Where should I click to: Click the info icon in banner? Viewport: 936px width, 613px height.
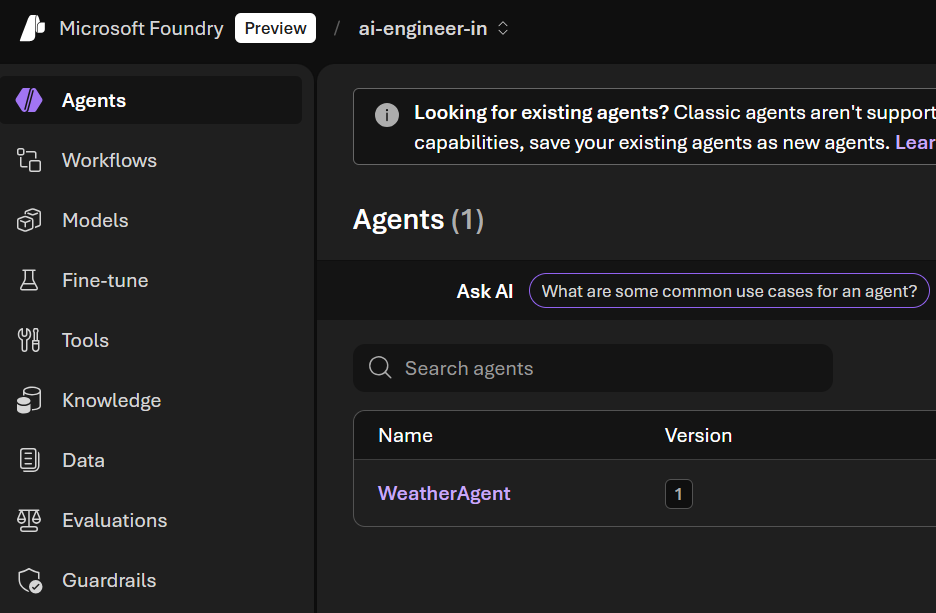pos(386,115)
